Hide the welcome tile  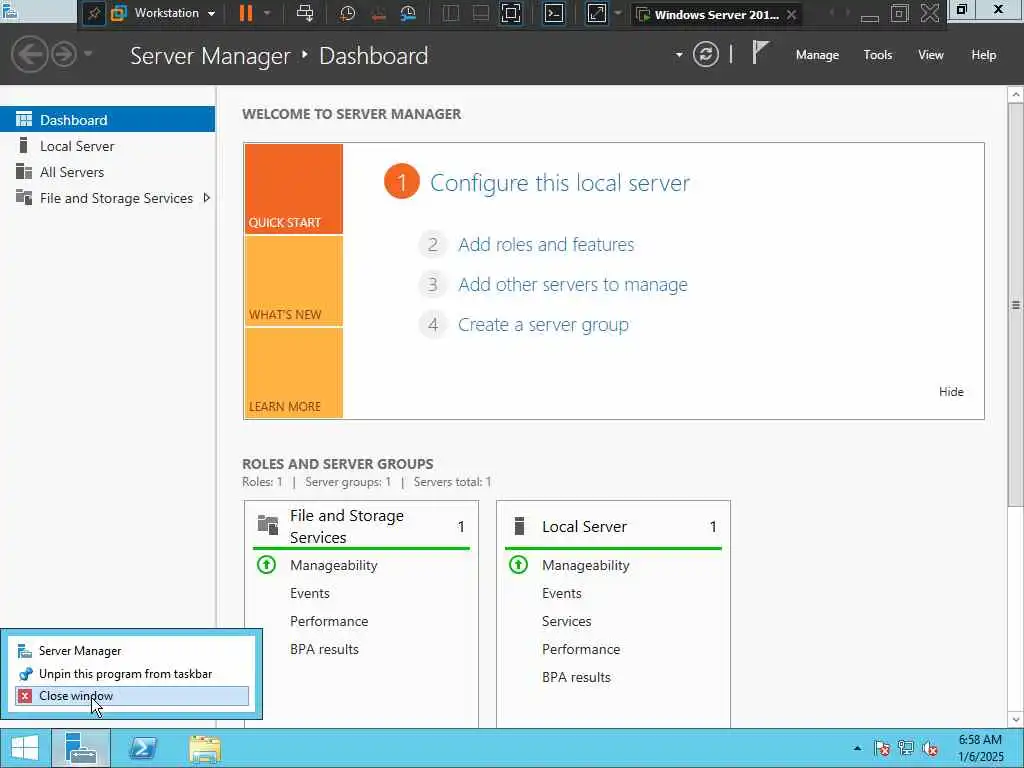click(951, 391)
